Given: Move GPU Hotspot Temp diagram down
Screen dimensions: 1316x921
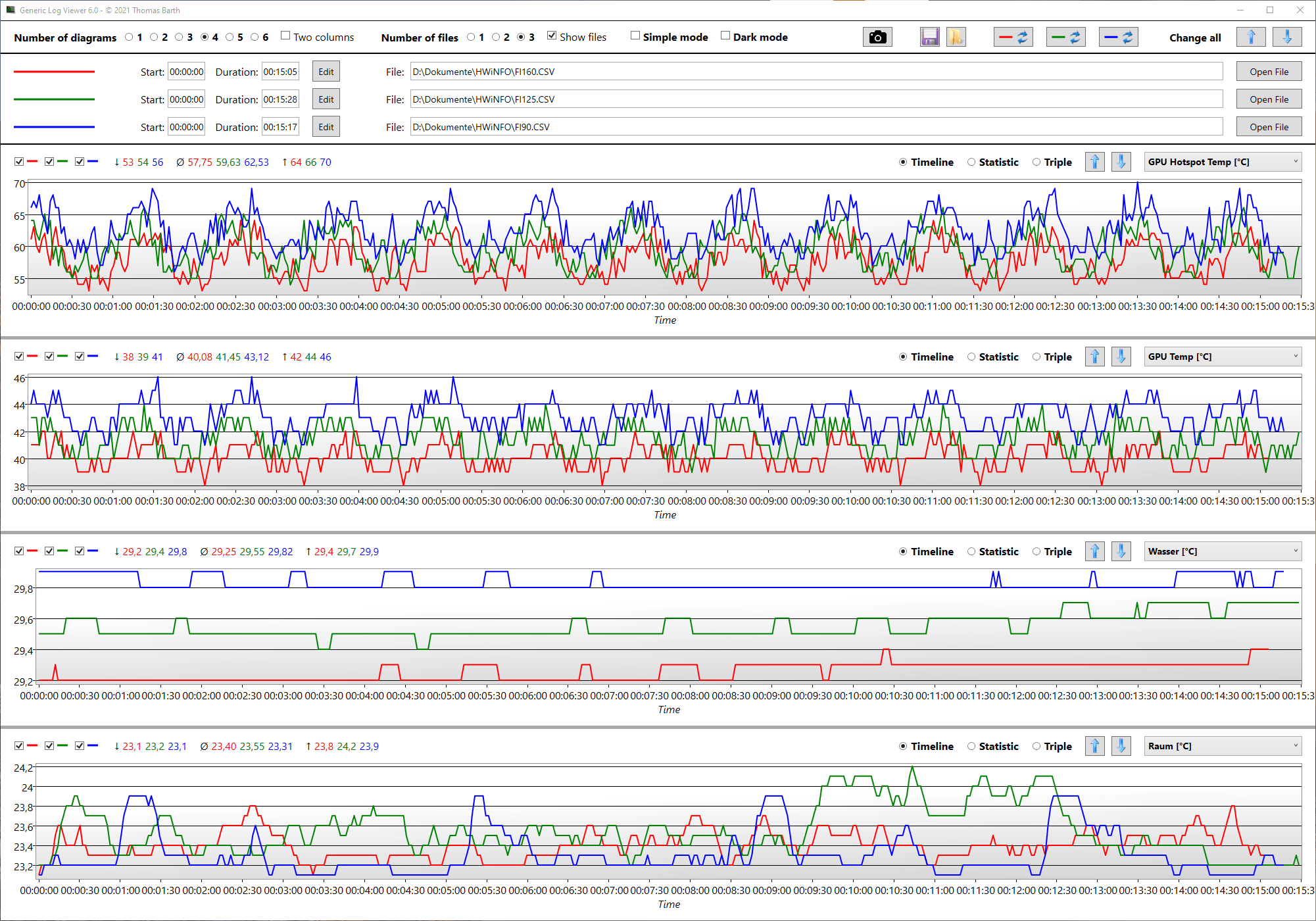Looking at the screenshot, I should 1121,162.
